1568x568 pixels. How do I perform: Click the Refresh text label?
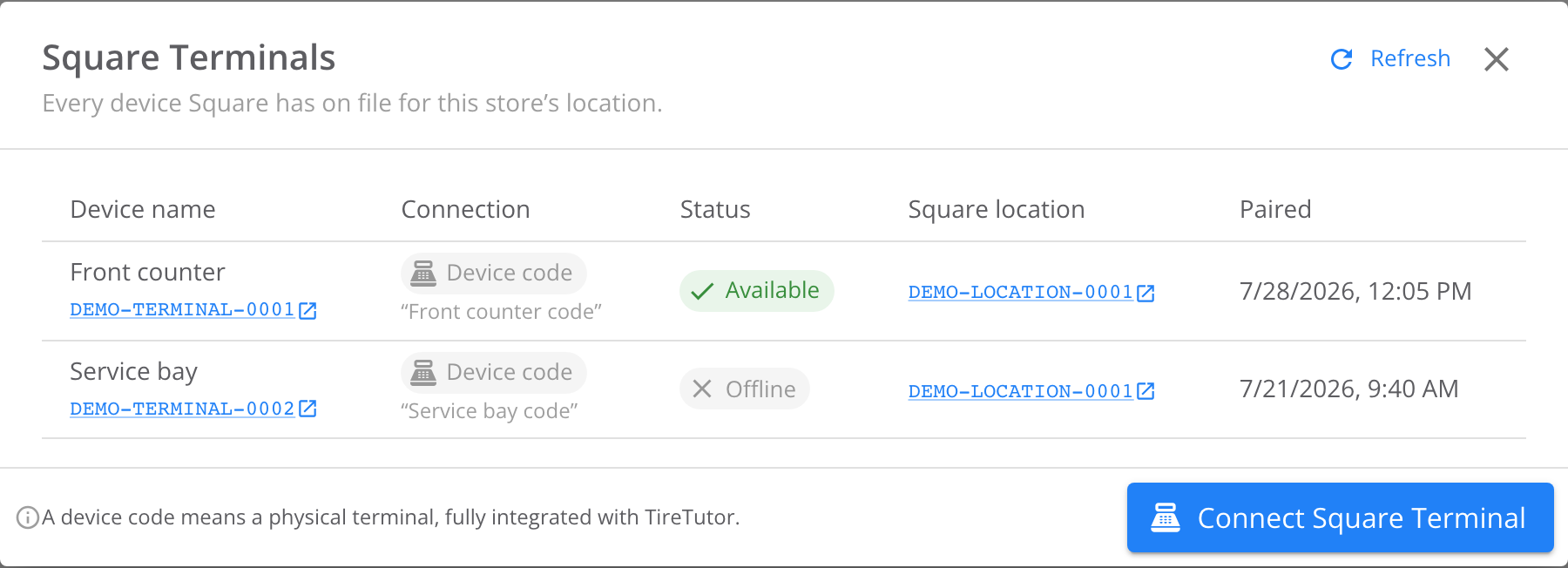pyautogui.click(x=1410, y=58)
